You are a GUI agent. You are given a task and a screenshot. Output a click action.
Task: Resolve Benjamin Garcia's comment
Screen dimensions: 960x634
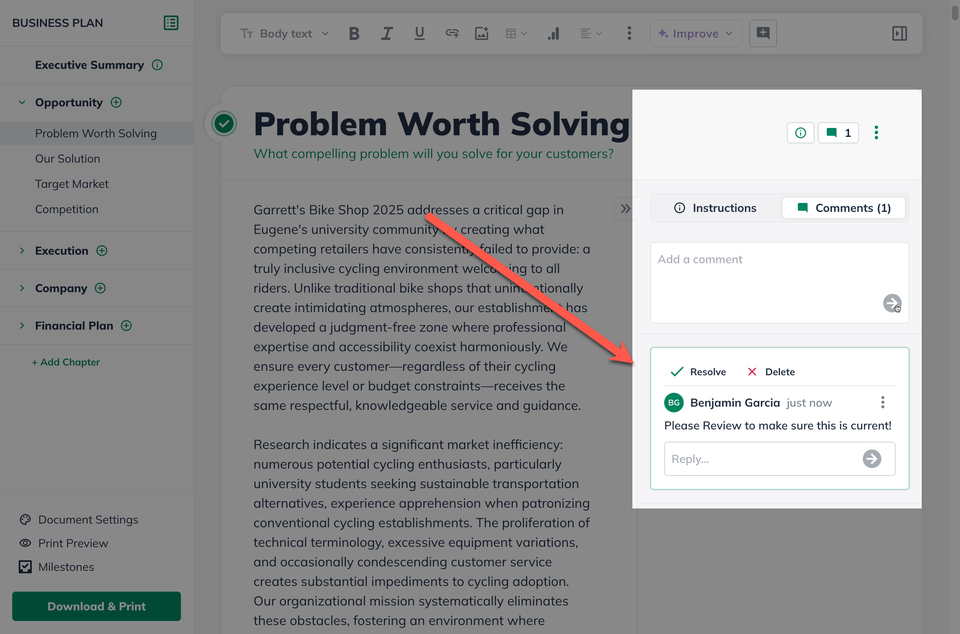(698, 372)
